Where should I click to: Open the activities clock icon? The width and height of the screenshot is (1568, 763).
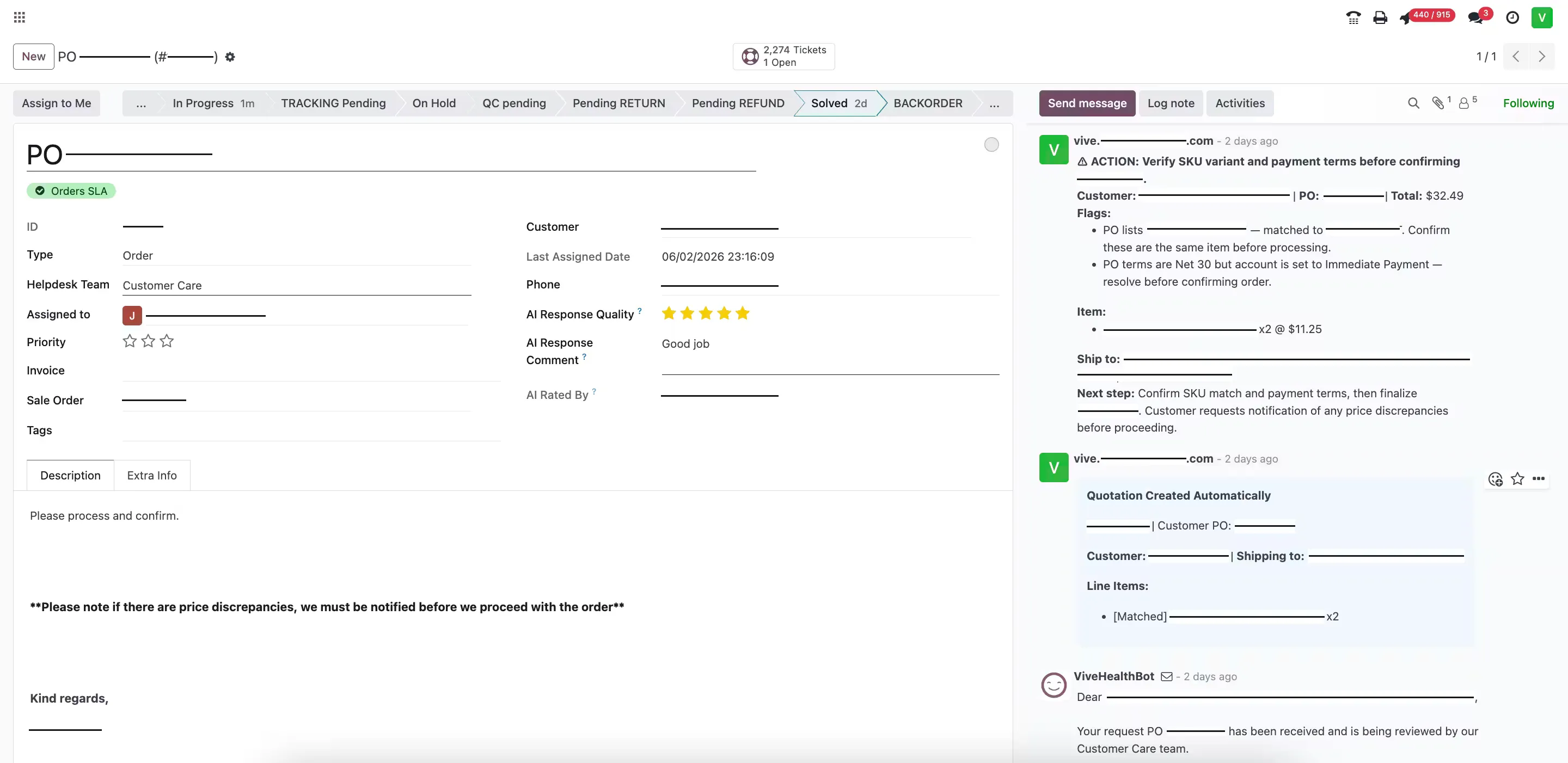click(1512, 17)
